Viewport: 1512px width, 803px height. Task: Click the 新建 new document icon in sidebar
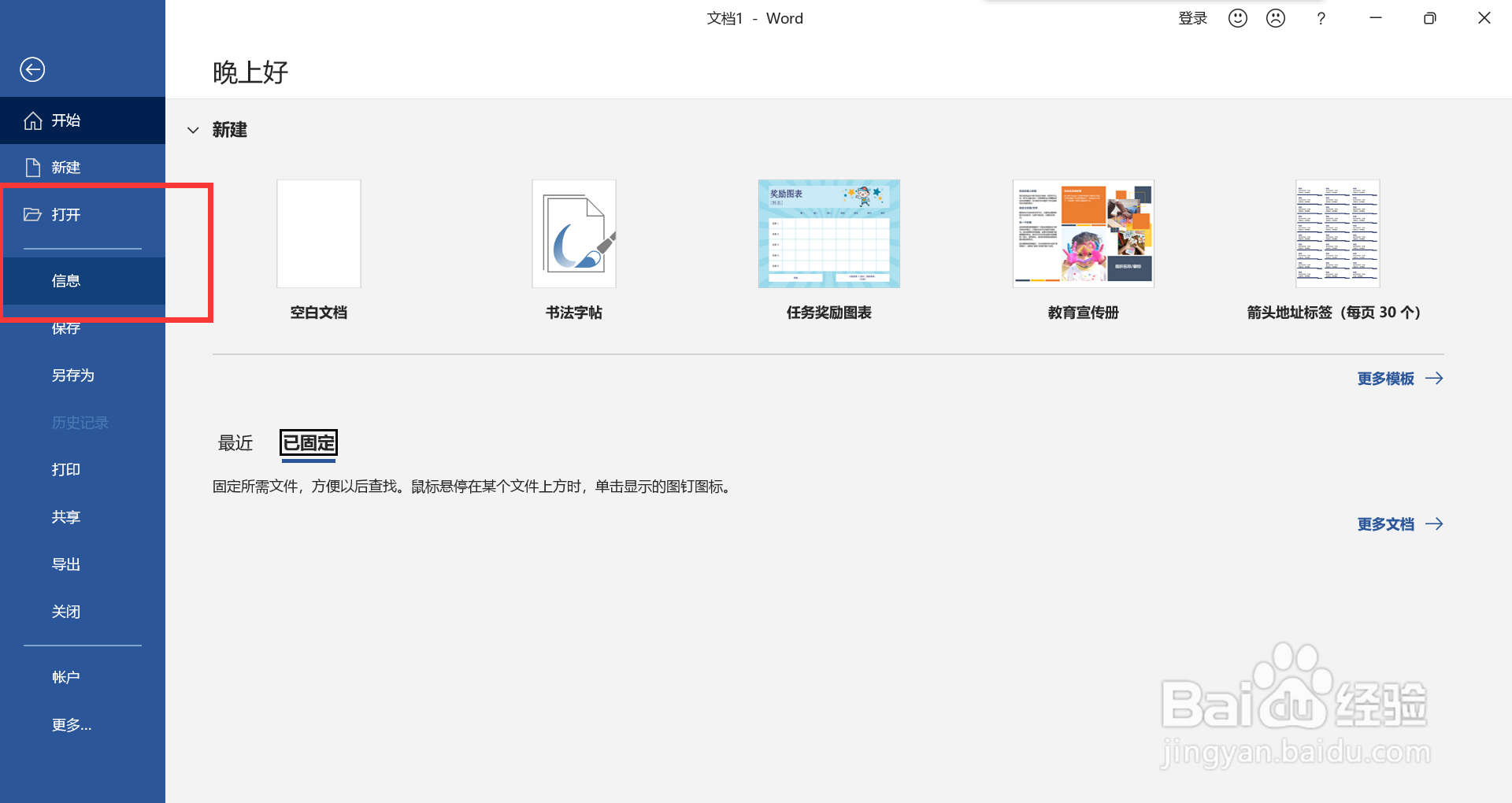[33, 168]
